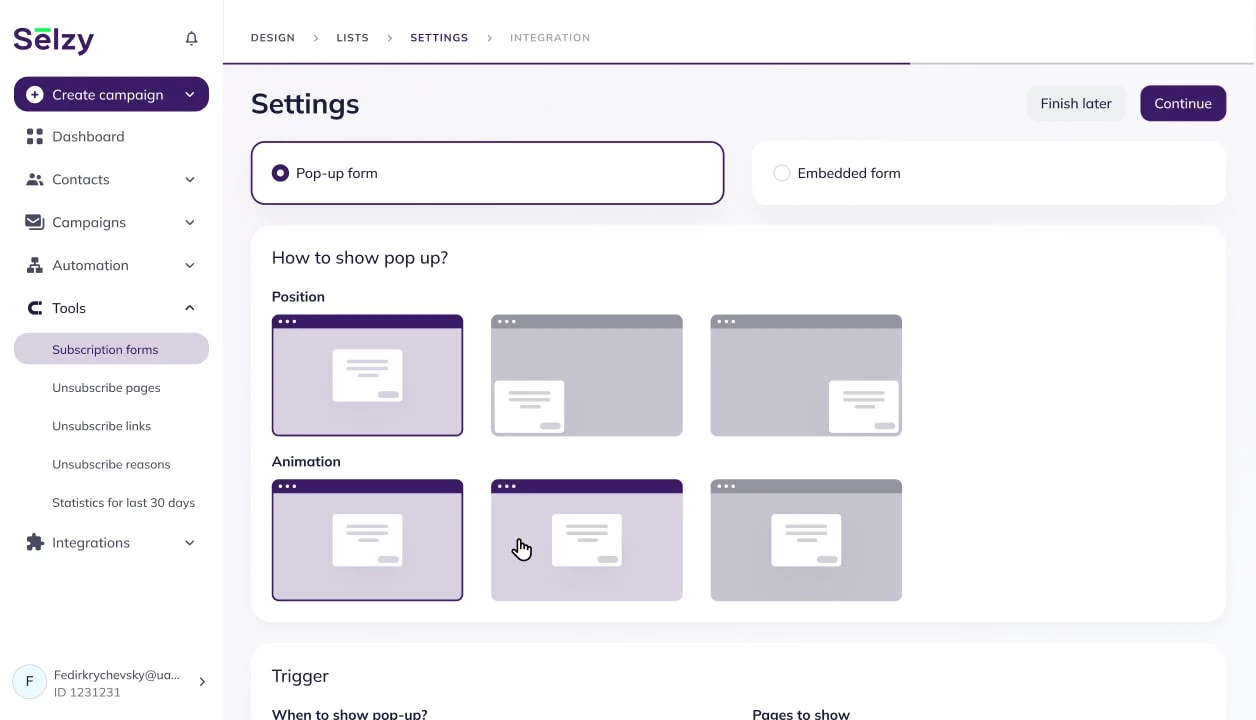The height and width of the screenshot is (720, 1256).
Task: Click the Selzy logo
Action: point(54,39)
